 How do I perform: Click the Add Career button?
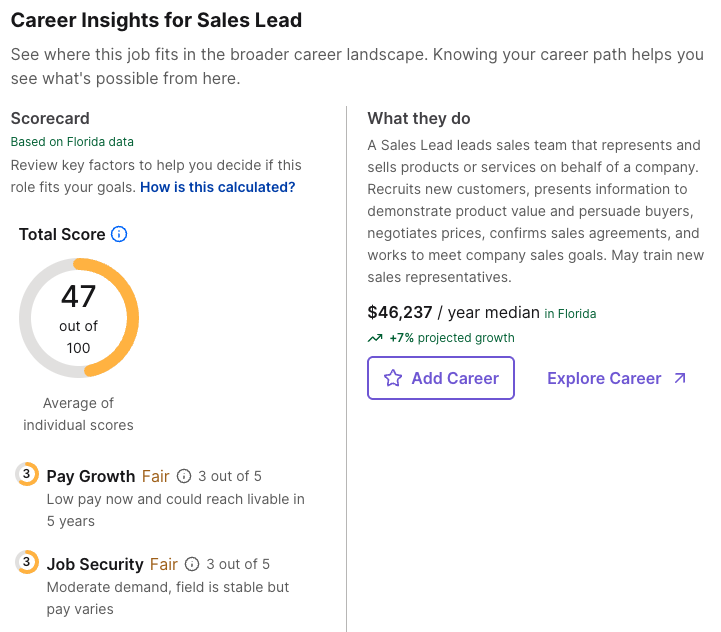point(441,378)
